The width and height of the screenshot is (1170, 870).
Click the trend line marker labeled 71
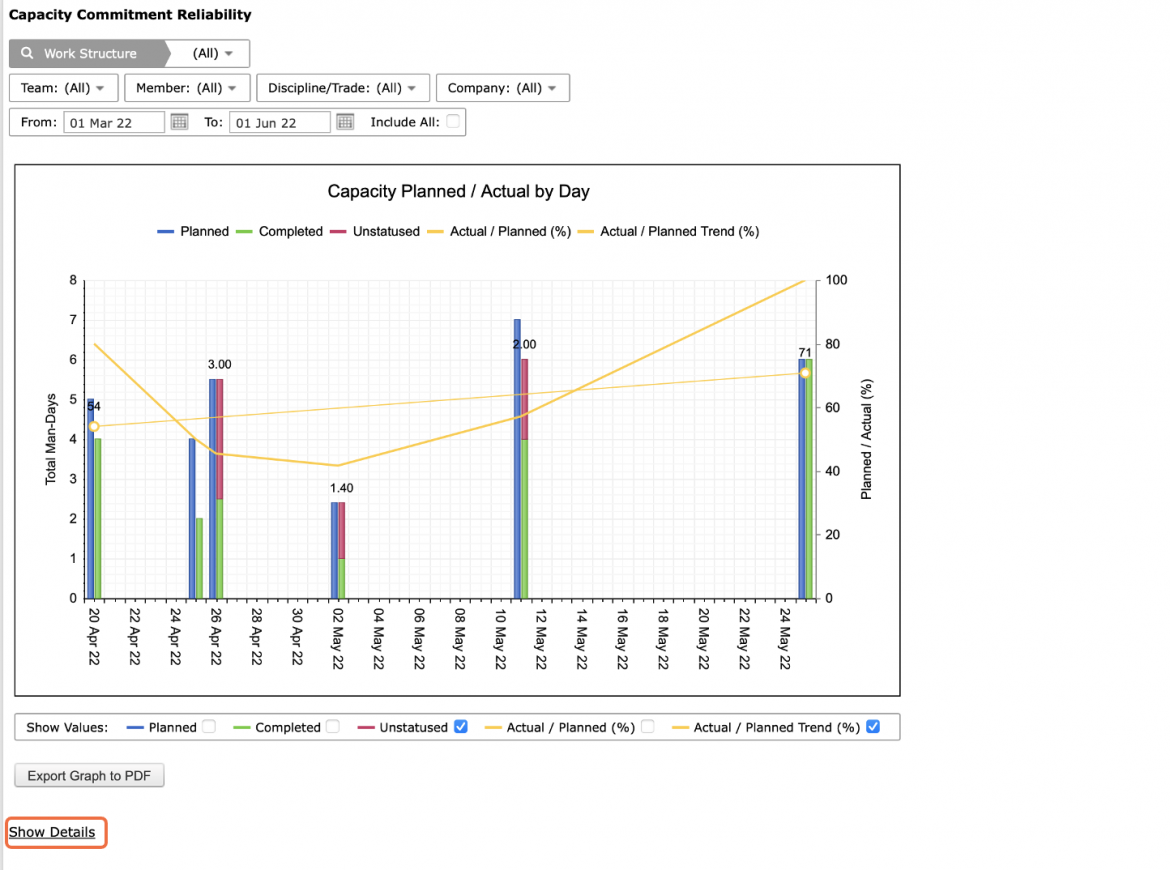[804, 373]
